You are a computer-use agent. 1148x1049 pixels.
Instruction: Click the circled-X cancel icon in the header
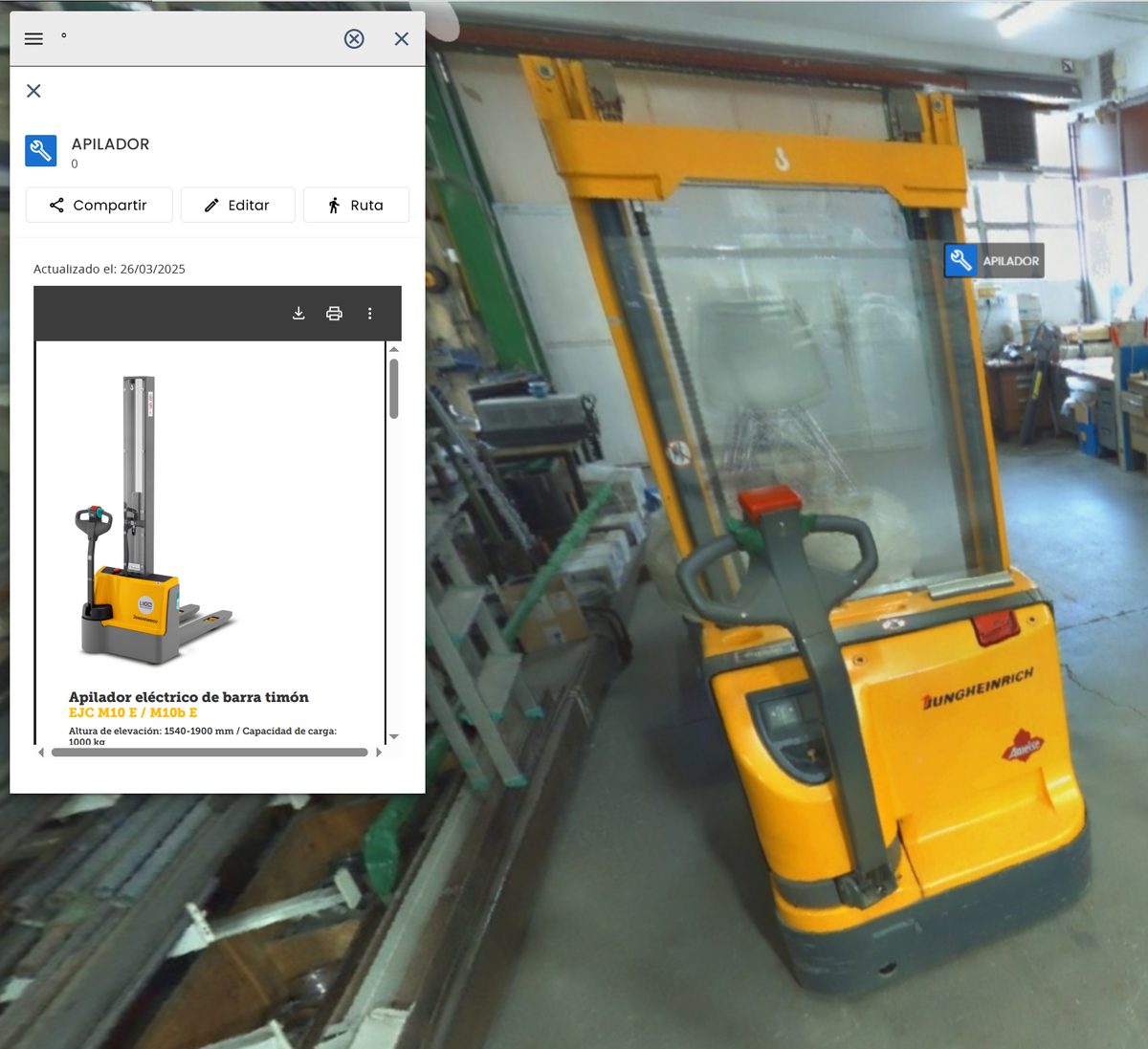[x=354, y=39]
